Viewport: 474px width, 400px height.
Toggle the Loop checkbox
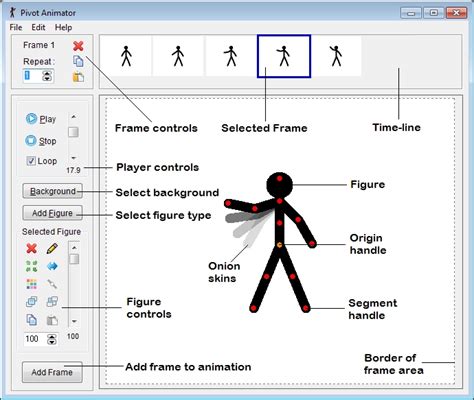click(31, 161)
